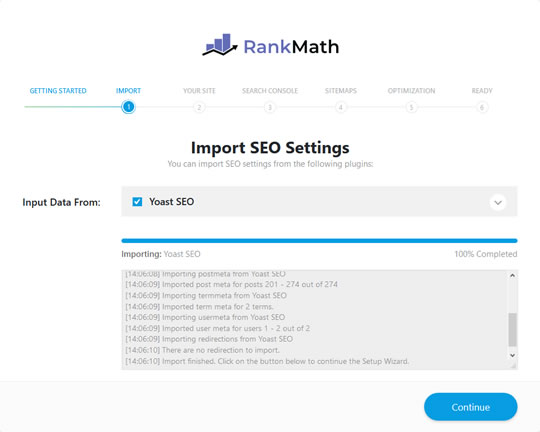
Task: Click step circle number 5
Action: pos(411,107)
